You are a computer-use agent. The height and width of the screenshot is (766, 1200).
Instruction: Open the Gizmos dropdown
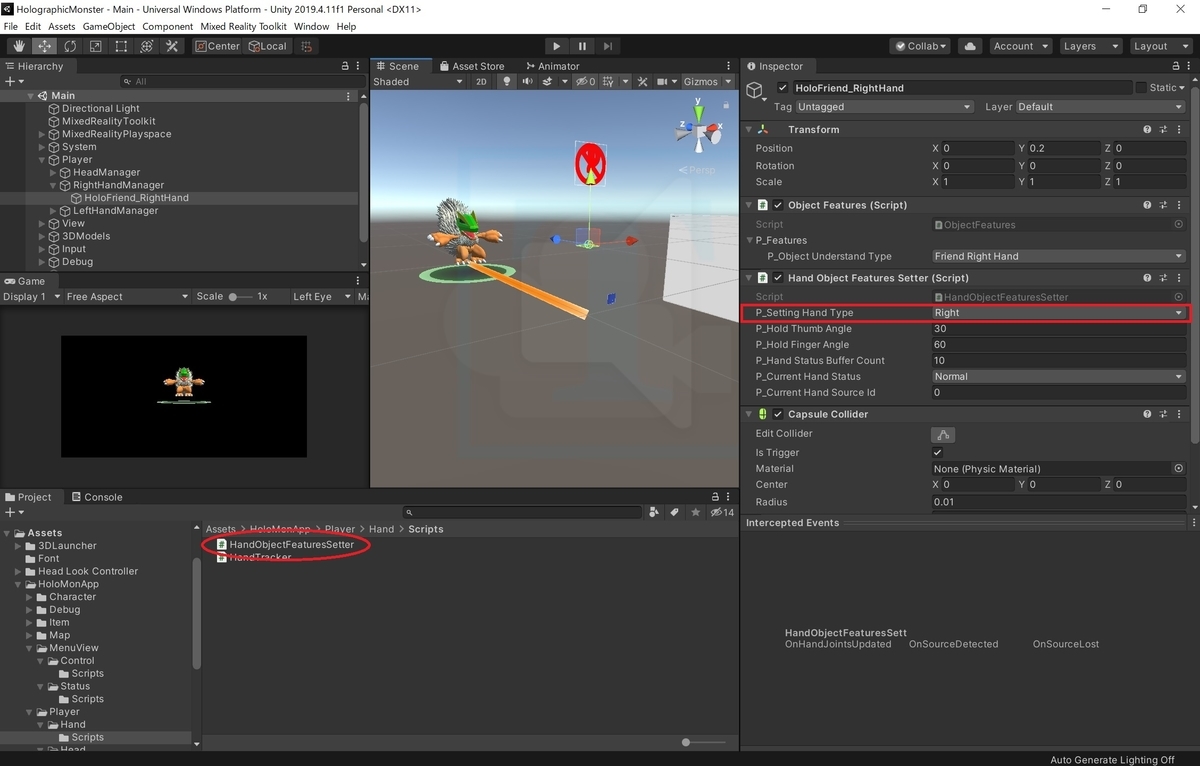pos(707,82)
